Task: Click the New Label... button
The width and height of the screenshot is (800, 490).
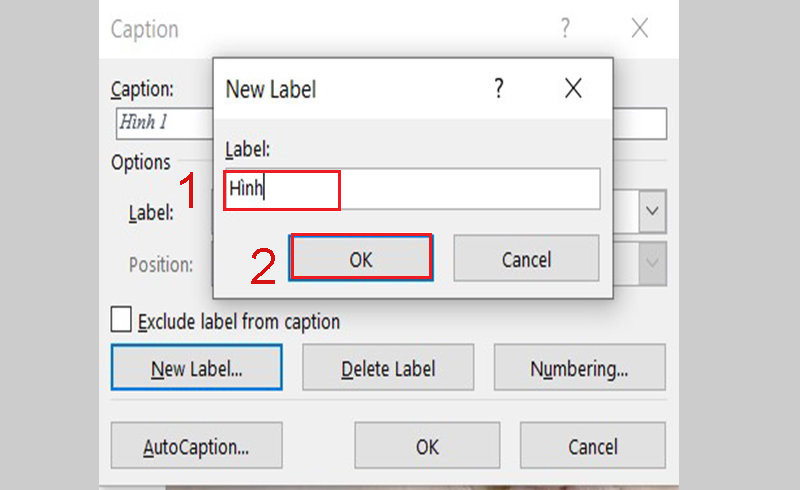Action: [196, 368]
